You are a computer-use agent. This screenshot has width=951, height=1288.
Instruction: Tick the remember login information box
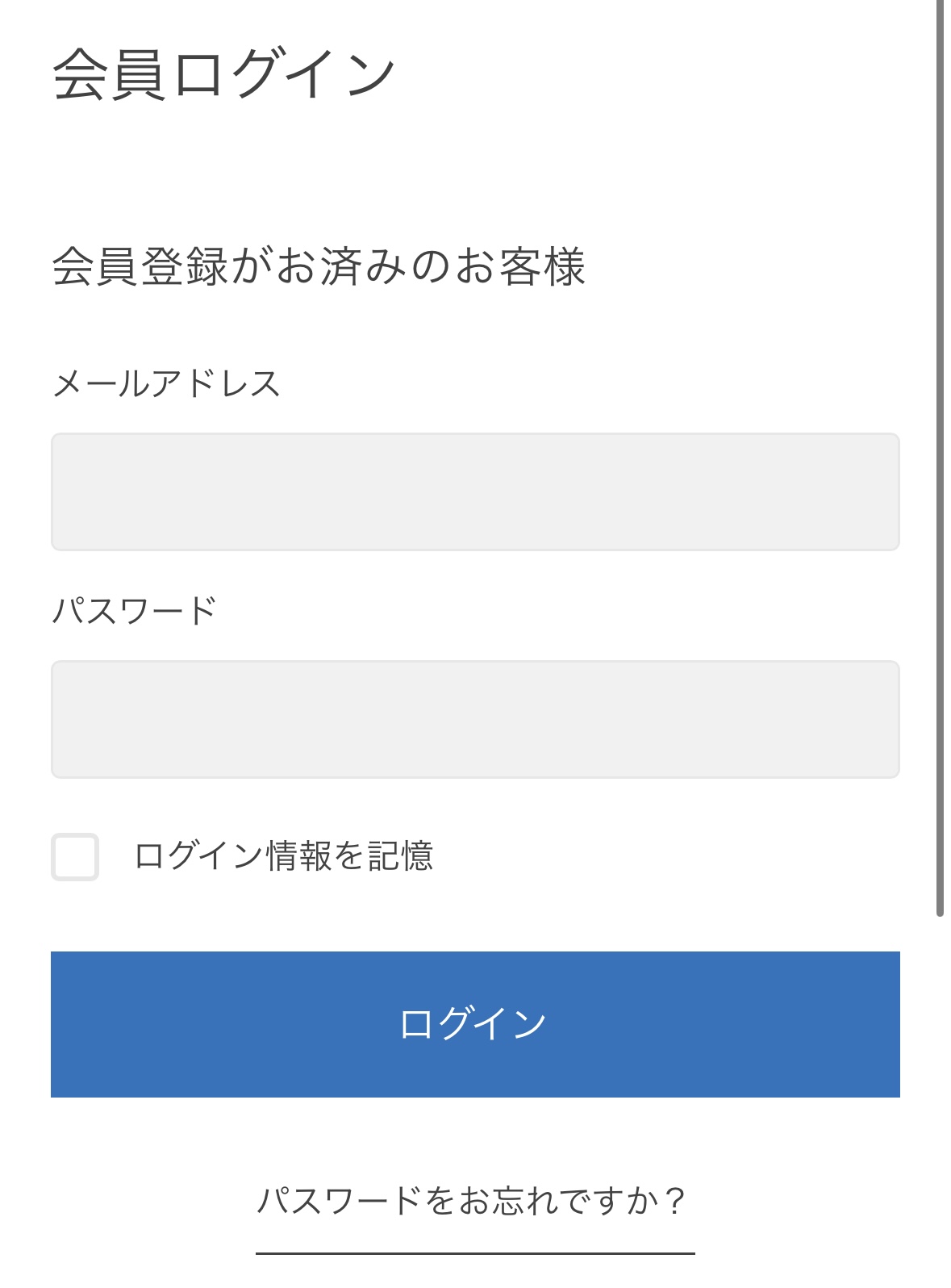click(x=75, y=857)
